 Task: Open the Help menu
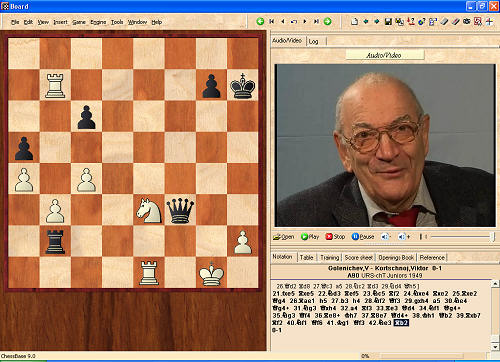click(157, 22)
